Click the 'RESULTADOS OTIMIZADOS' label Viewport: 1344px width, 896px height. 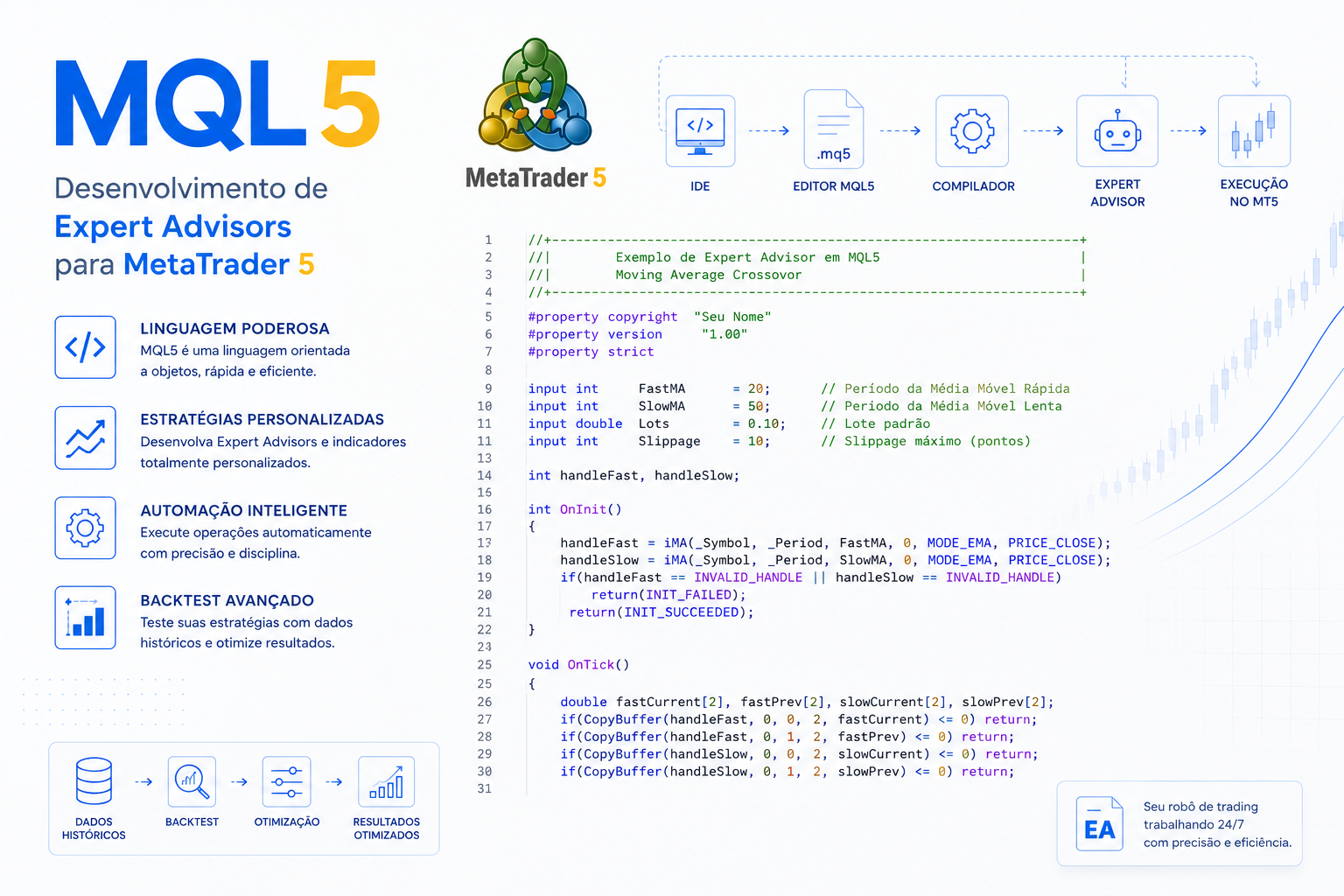pyautogui.click(x=387, y=829)
